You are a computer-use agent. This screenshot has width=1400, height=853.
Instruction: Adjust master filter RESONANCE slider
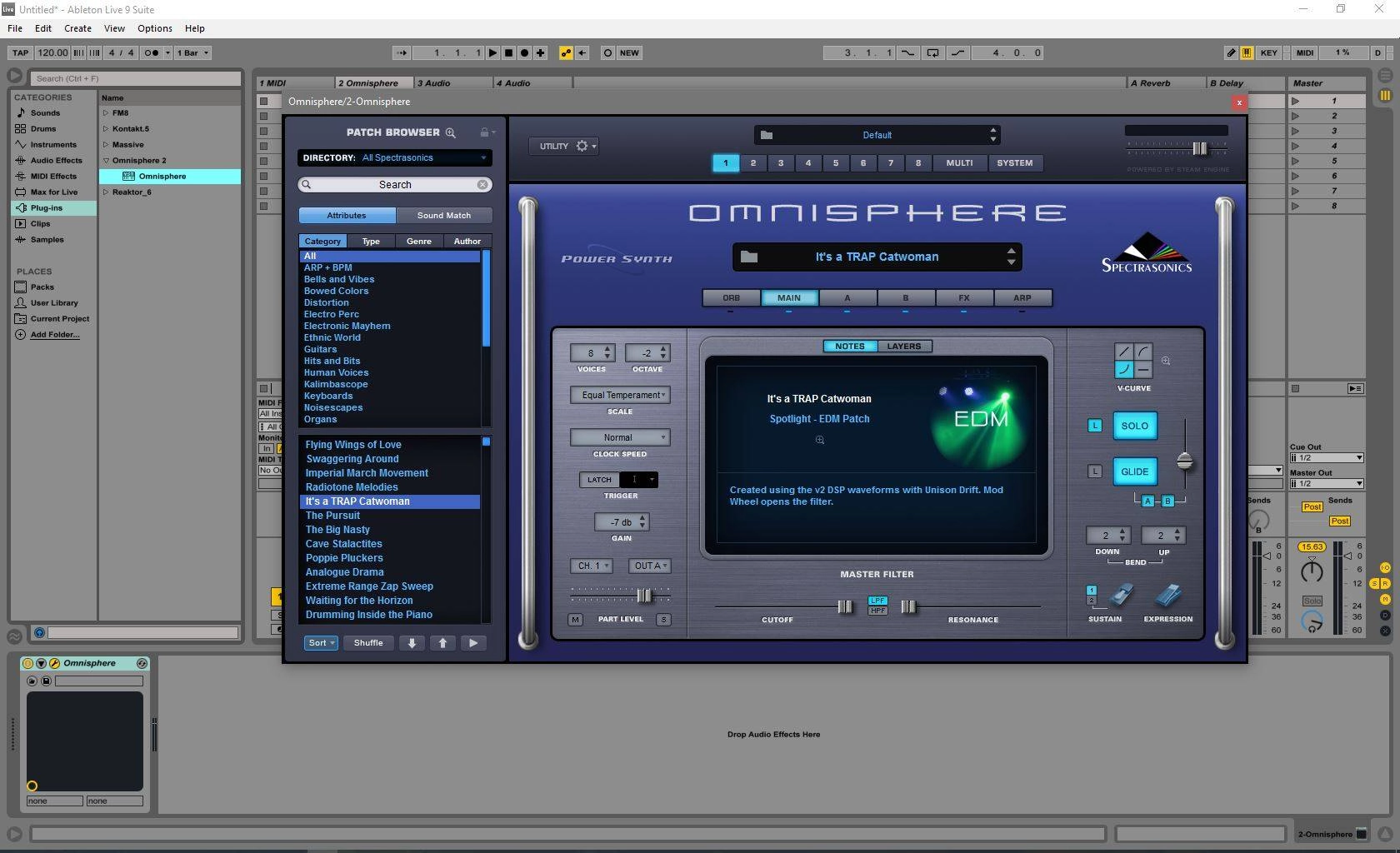[908, 606]
